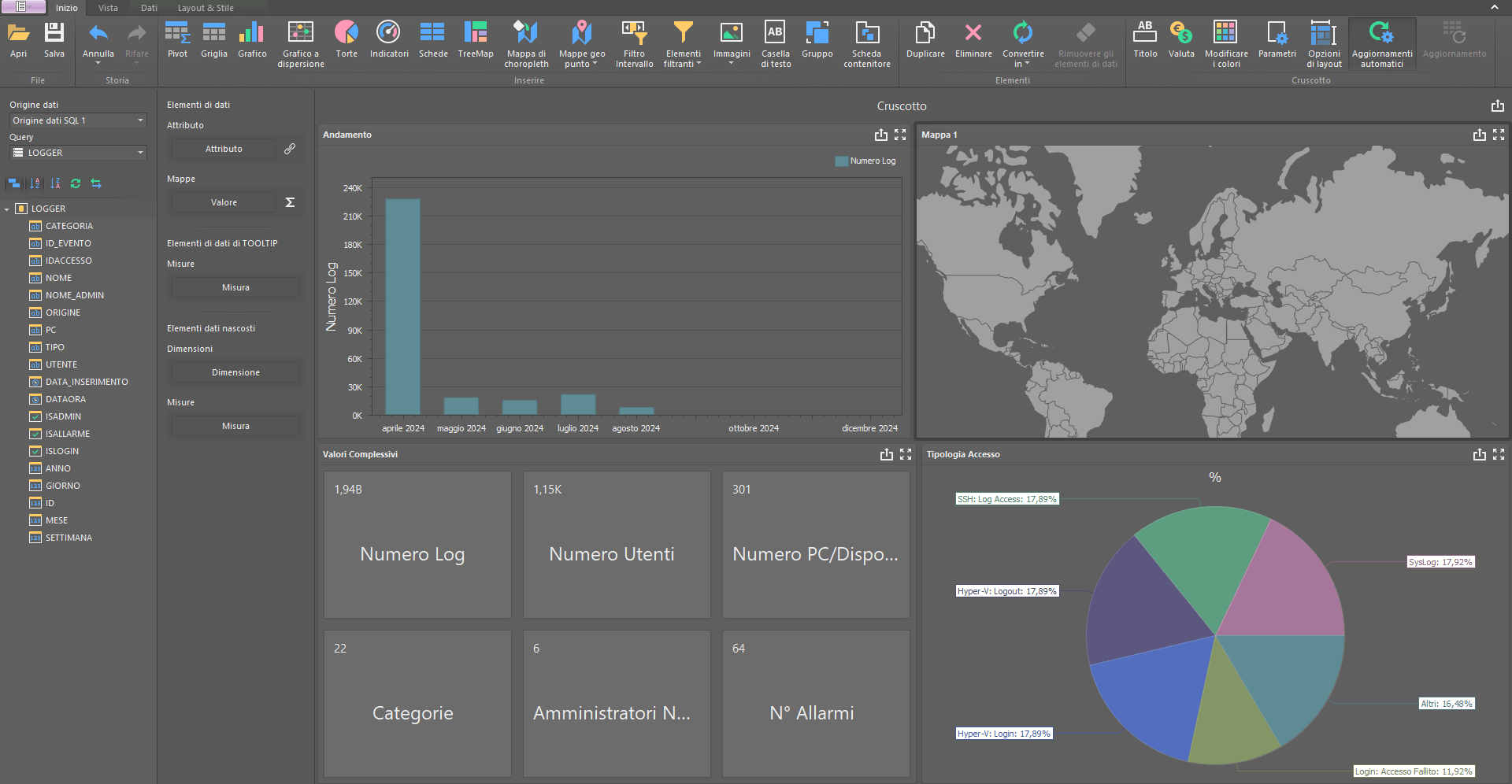Image resolution: width=1512 pixels, height=784 pixels.
Task: Maximize the Tipologia Accesso item
Action: (x=1499, y=455)
